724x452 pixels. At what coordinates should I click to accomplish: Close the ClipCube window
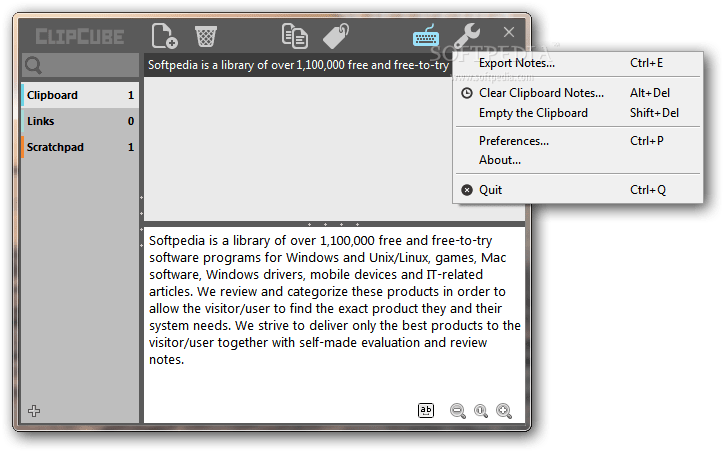pyautogui.click(x=509, y=32)
